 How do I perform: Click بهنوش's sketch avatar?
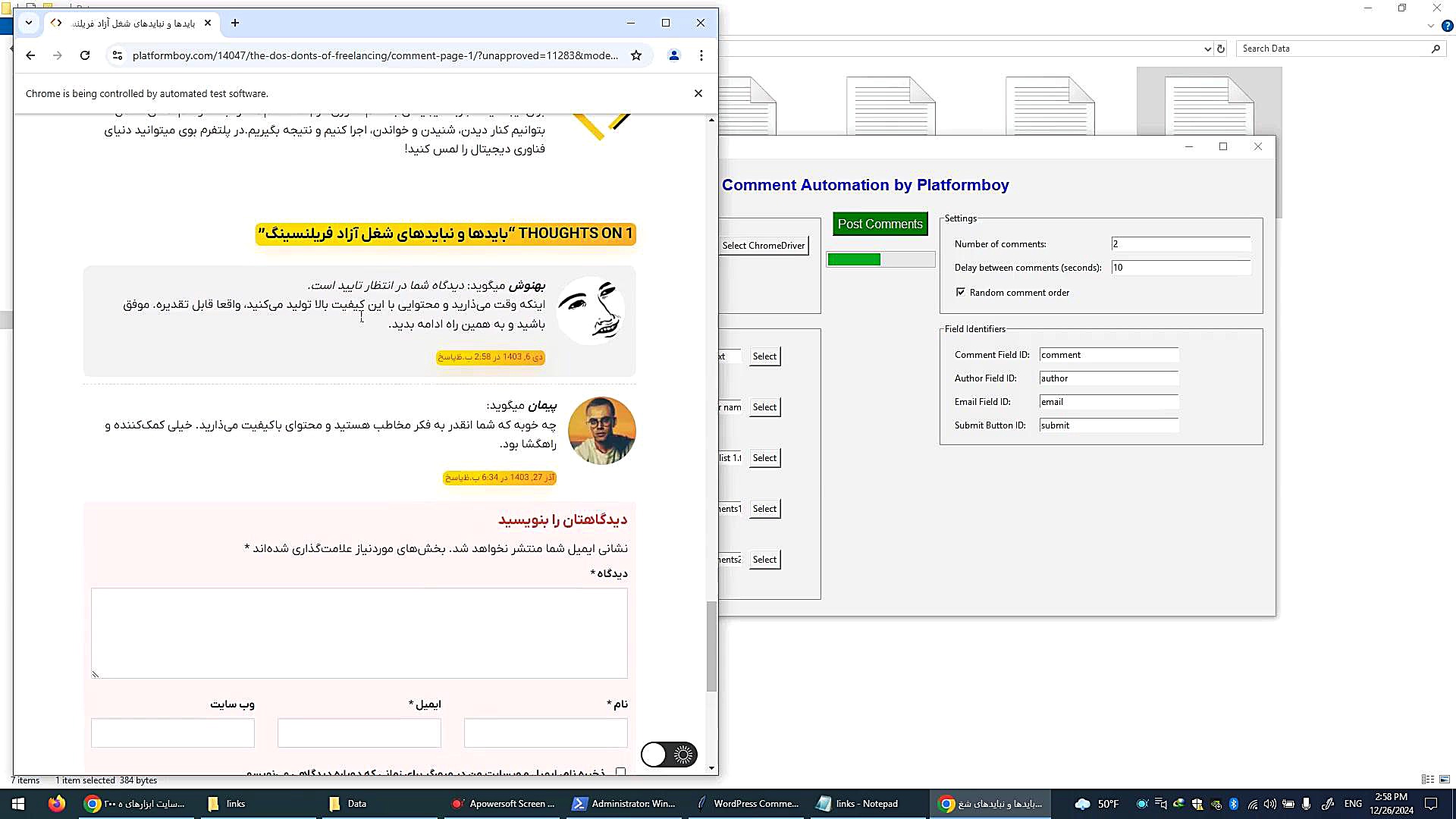coord(591,311)
